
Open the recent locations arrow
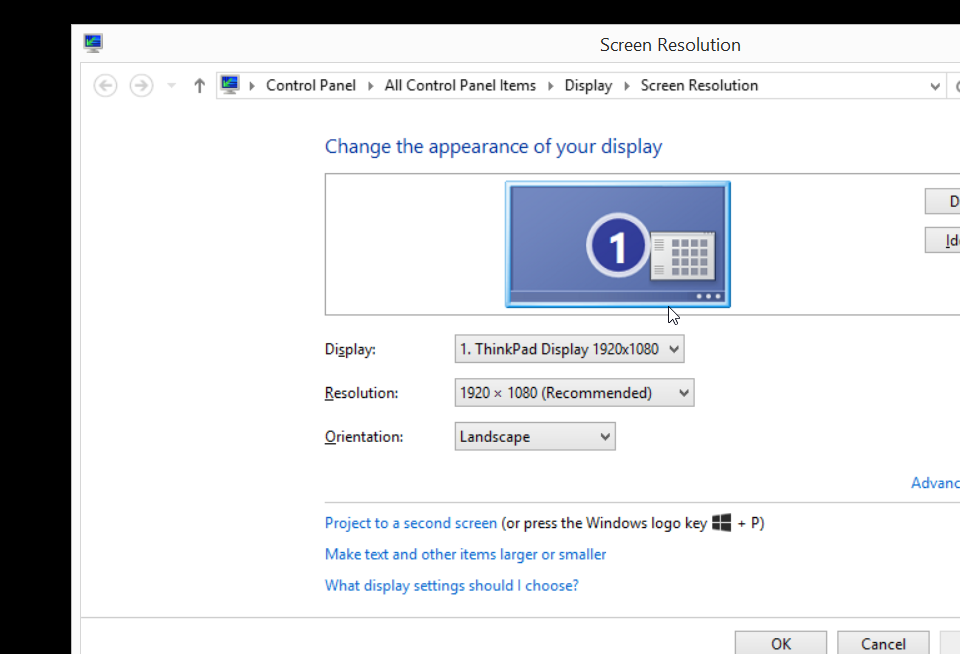[171, 86]
